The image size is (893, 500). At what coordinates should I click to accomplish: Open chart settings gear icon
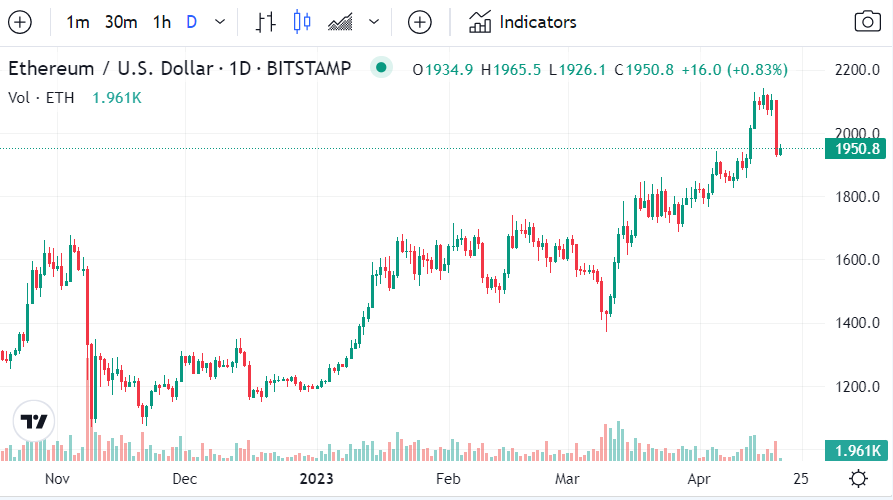(858, 478)
